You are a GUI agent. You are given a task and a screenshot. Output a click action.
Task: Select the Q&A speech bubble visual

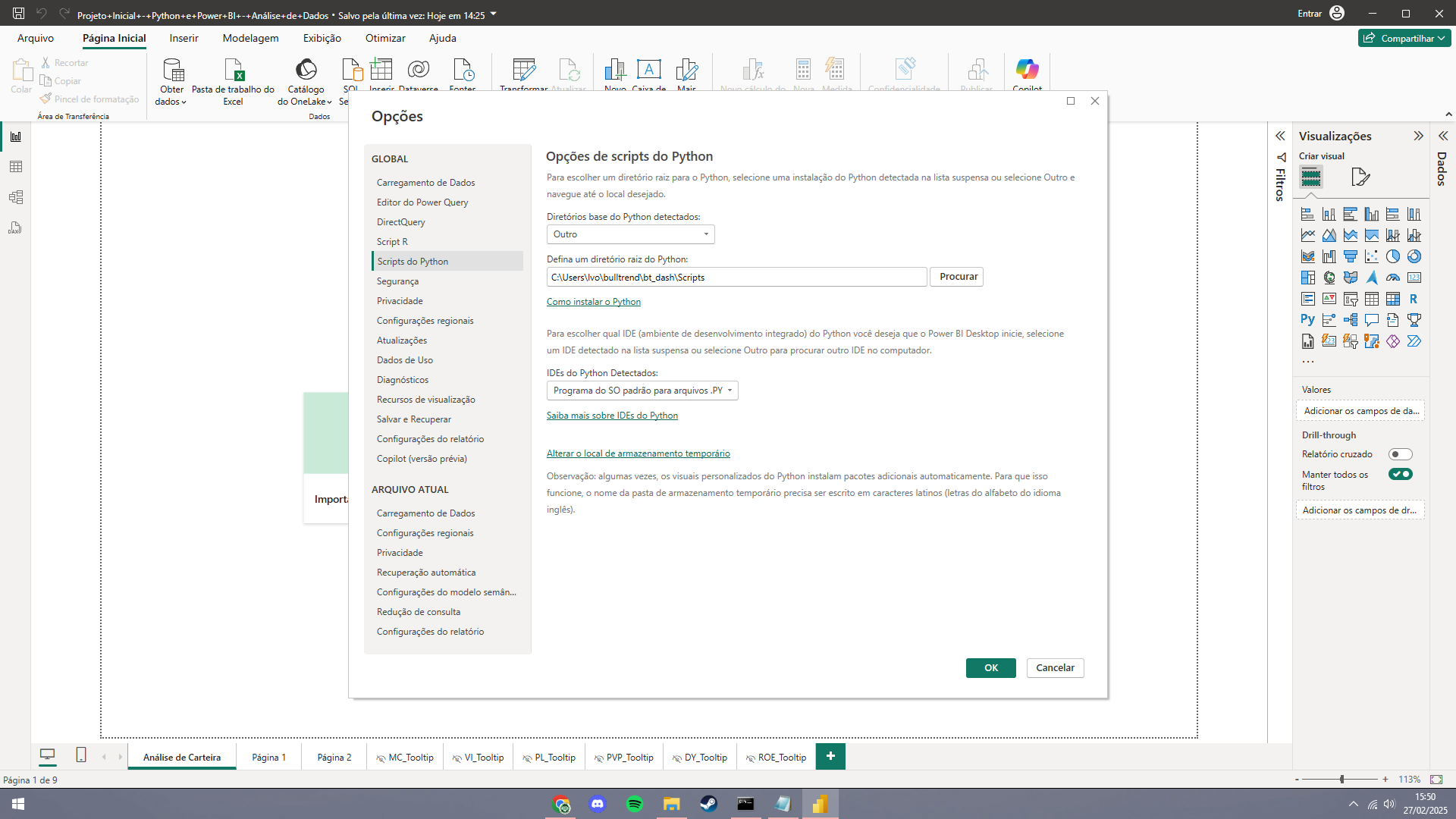tap(1372, 320)
